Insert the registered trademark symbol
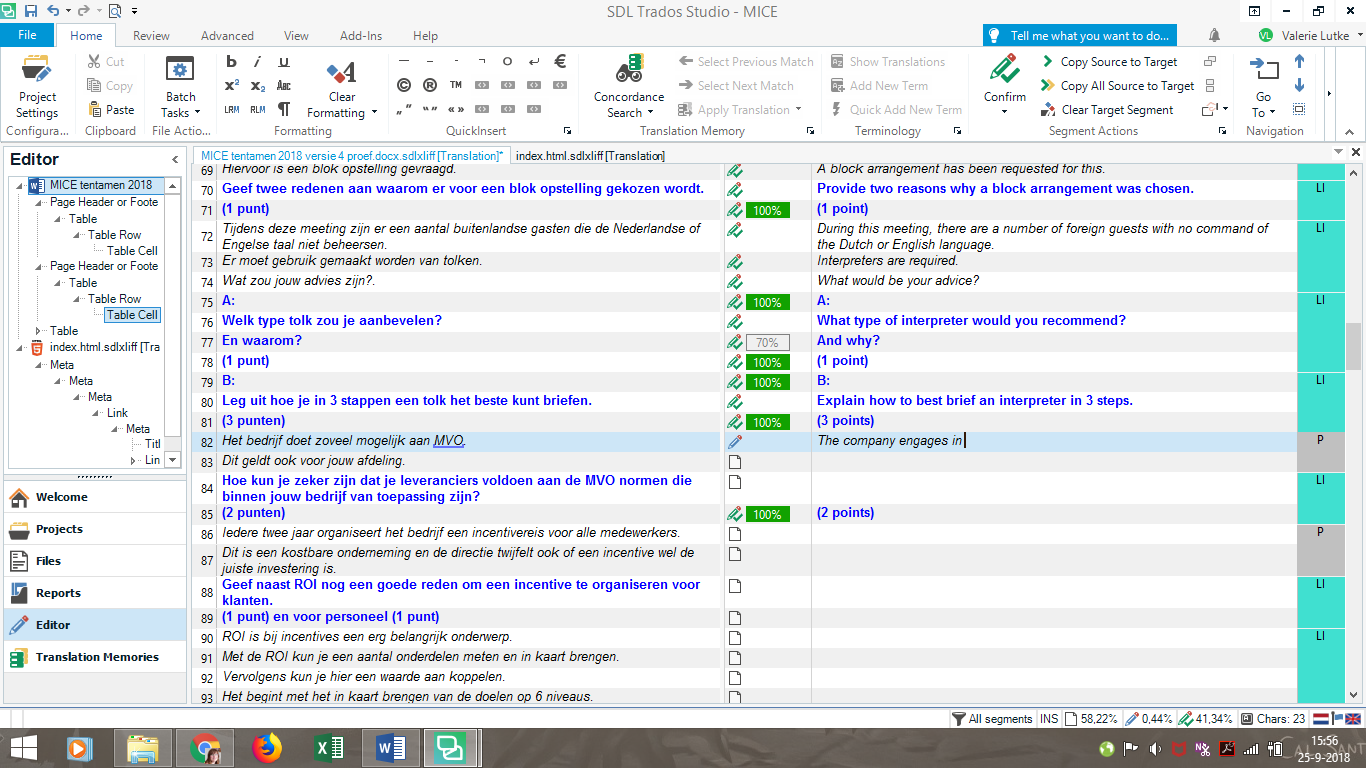This screenshot has width=1366, height=768. [430, 86]
